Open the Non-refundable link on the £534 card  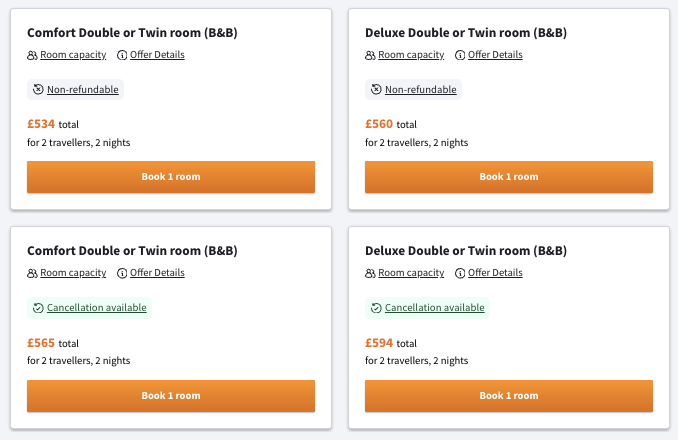(83, 90)
